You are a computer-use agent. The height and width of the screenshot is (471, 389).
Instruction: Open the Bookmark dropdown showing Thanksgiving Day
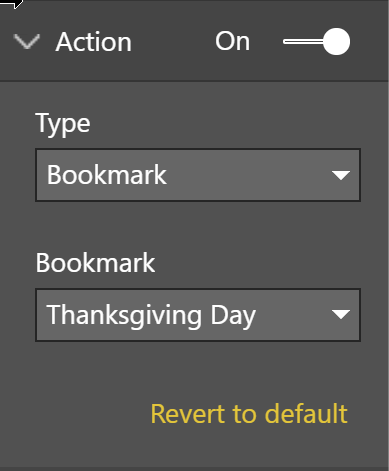(198, 315)
